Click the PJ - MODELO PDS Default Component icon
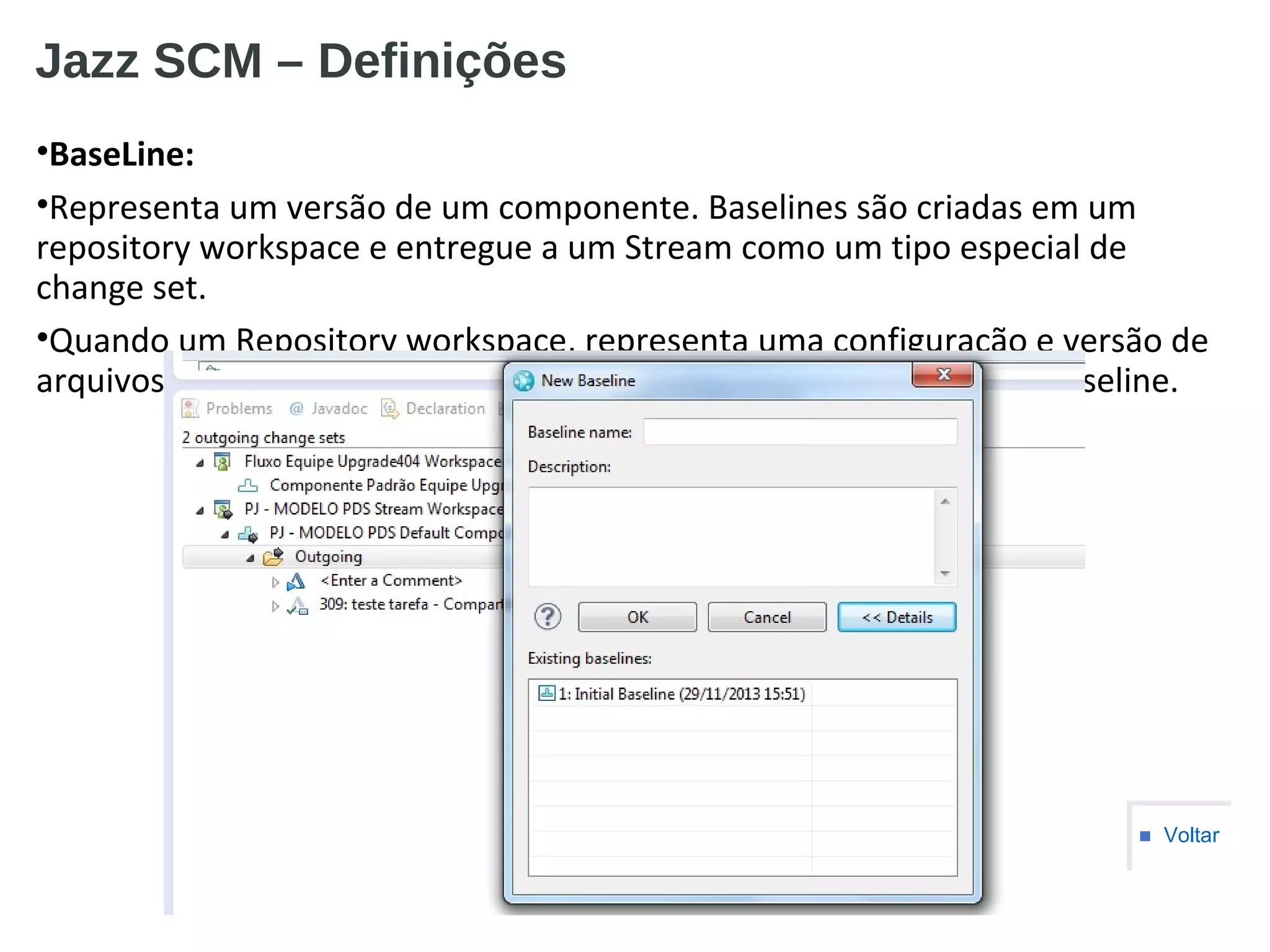 click(248, 534)
